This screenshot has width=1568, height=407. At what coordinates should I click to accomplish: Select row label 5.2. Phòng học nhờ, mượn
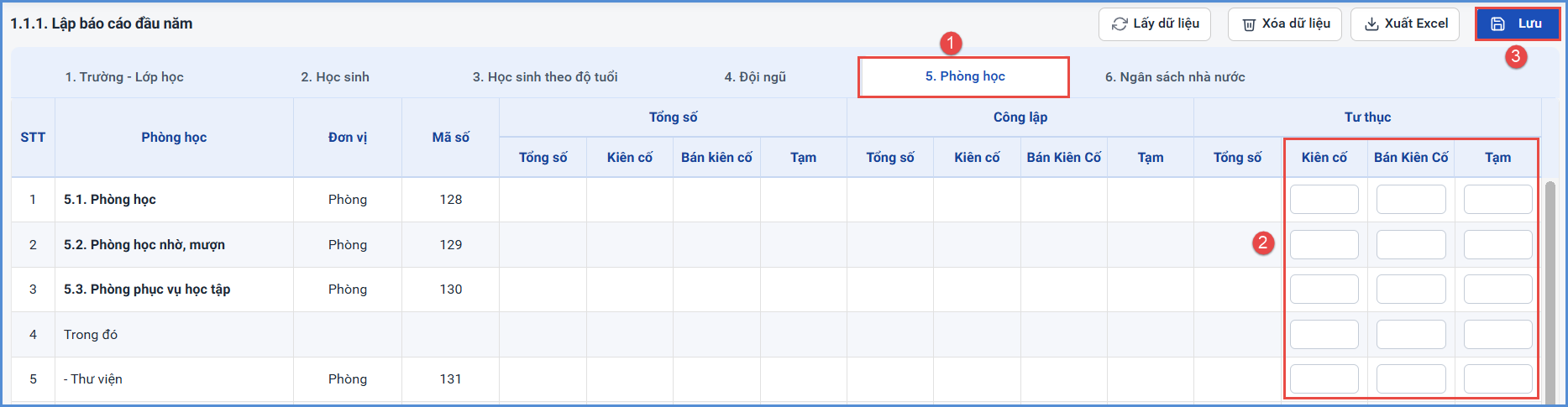pos(144,245)
